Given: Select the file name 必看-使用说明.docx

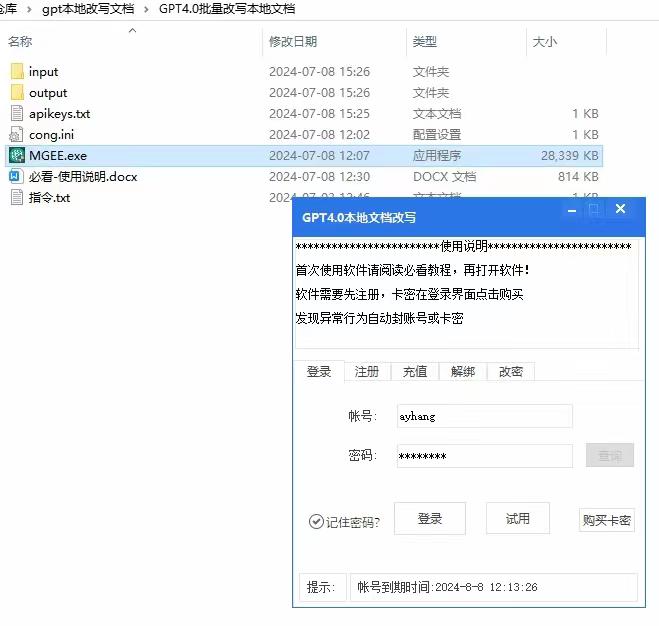Looking at the screenshot, I should click(83, 177).
